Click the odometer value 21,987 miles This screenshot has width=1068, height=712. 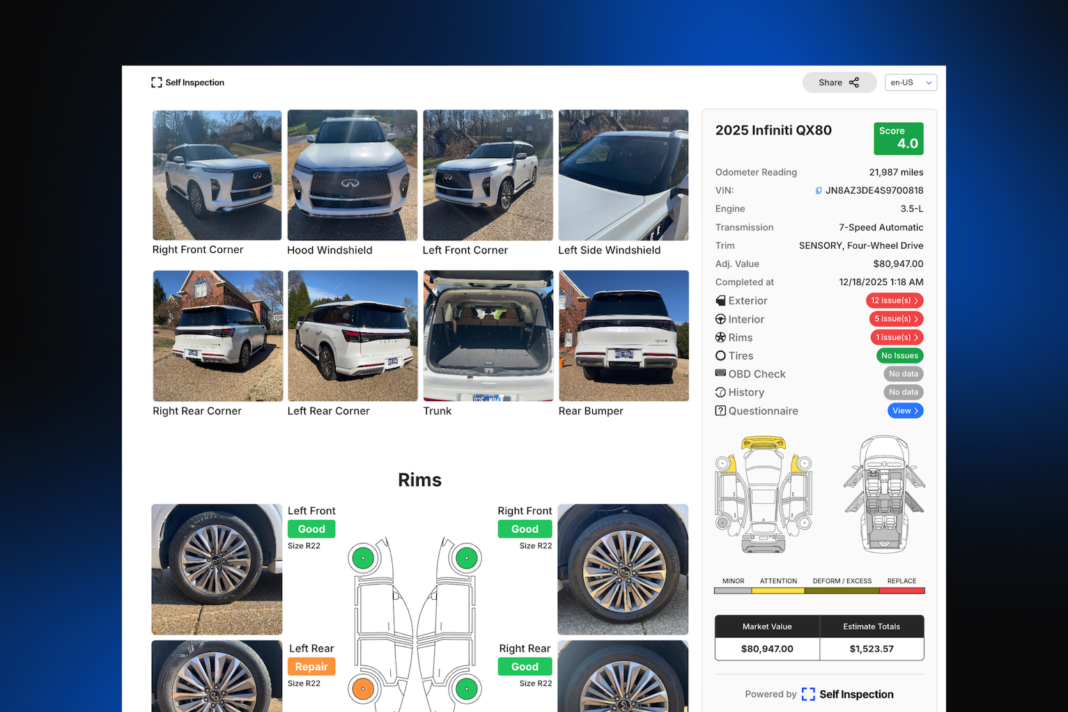(x=896, y=172)
